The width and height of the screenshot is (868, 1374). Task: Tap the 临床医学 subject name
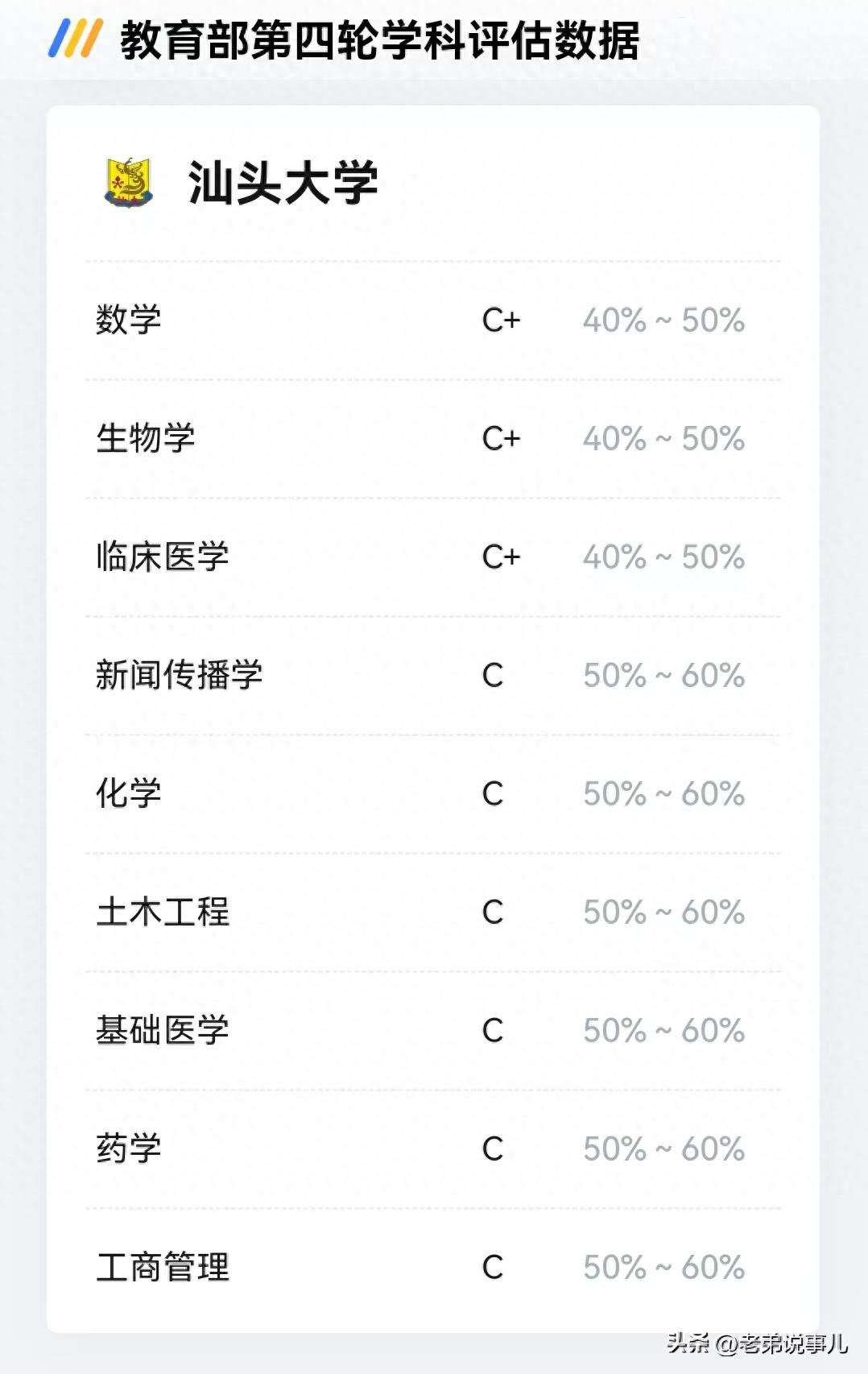click(x=163, y=557)
